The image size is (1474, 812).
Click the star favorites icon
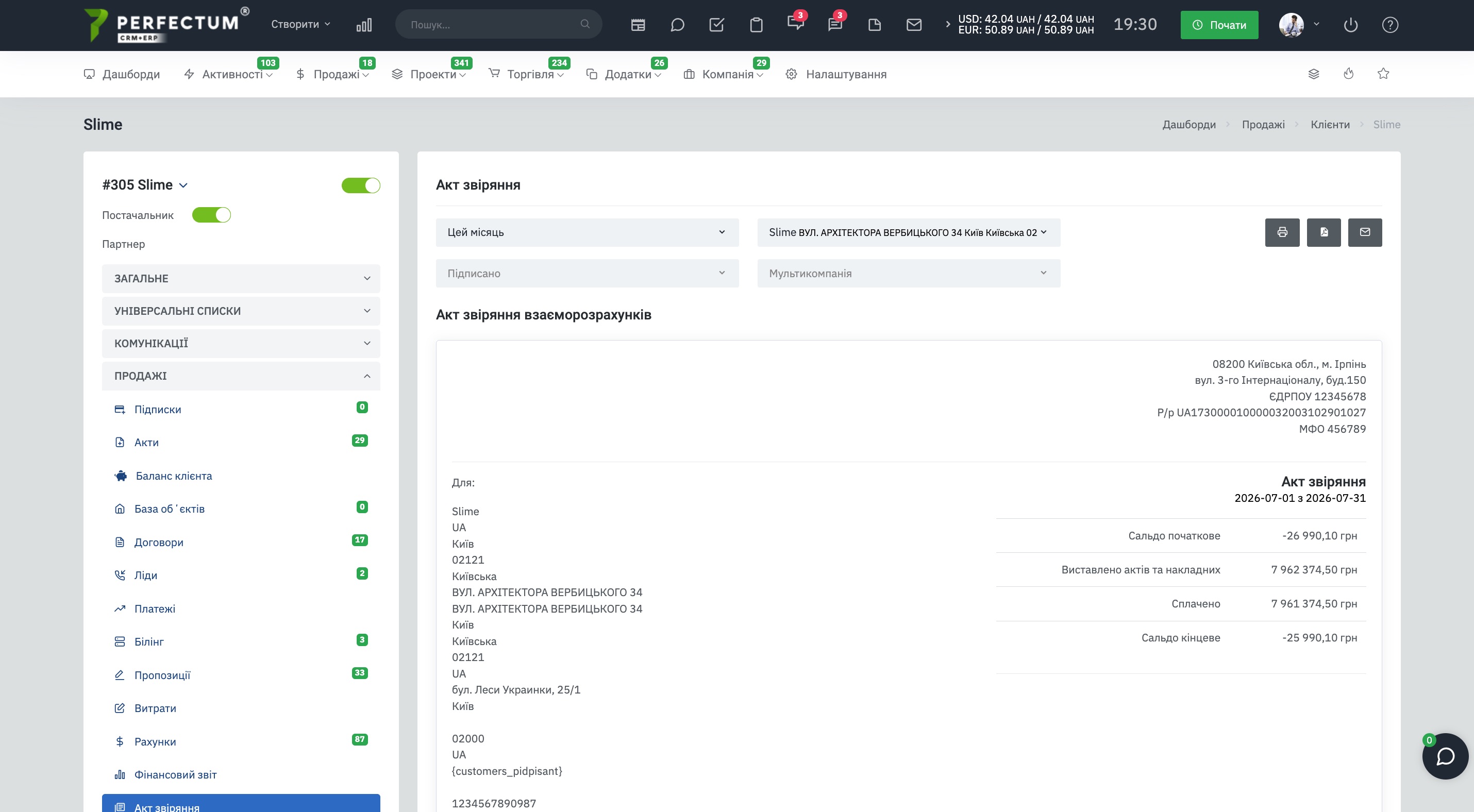(1383, 74)
